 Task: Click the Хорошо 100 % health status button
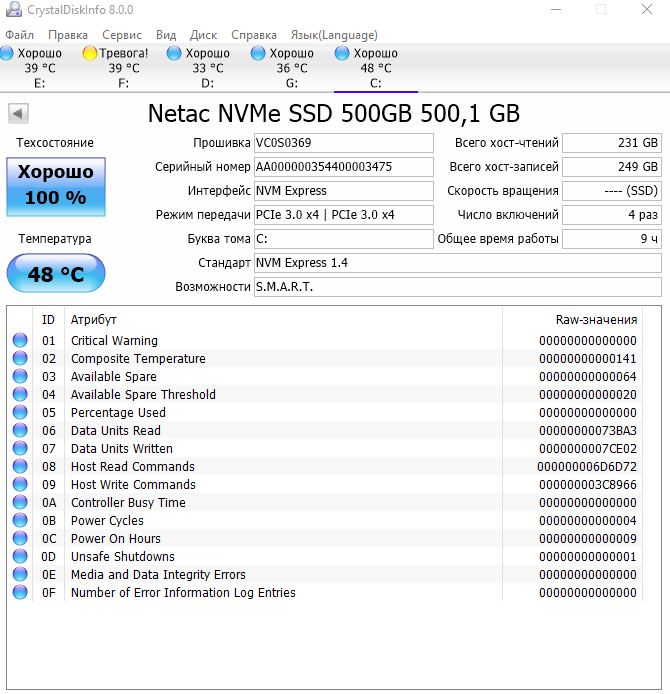coord(56,187)
